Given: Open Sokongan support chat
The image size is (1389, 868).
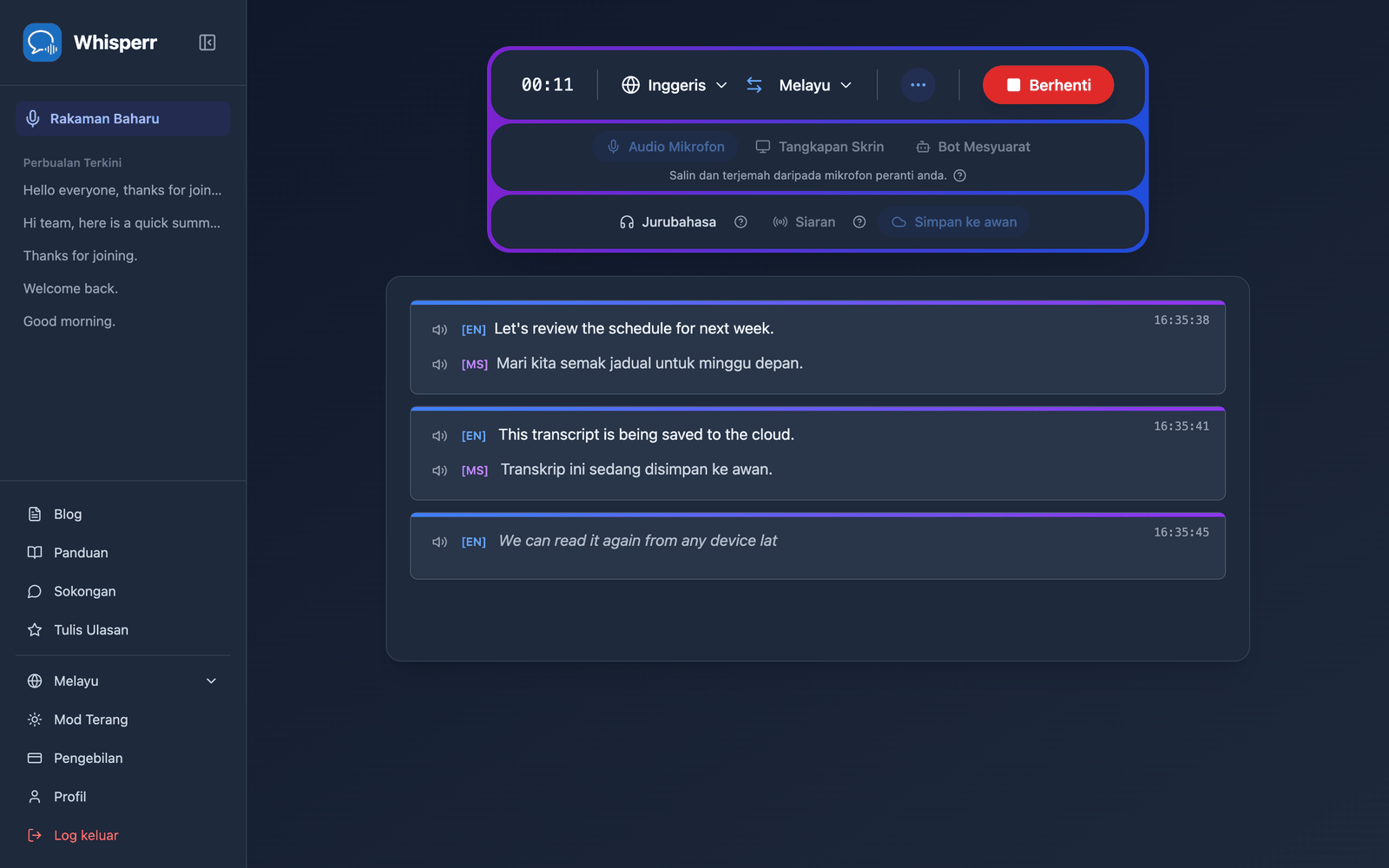Looking at the screenshot, I should click(122, 591).
